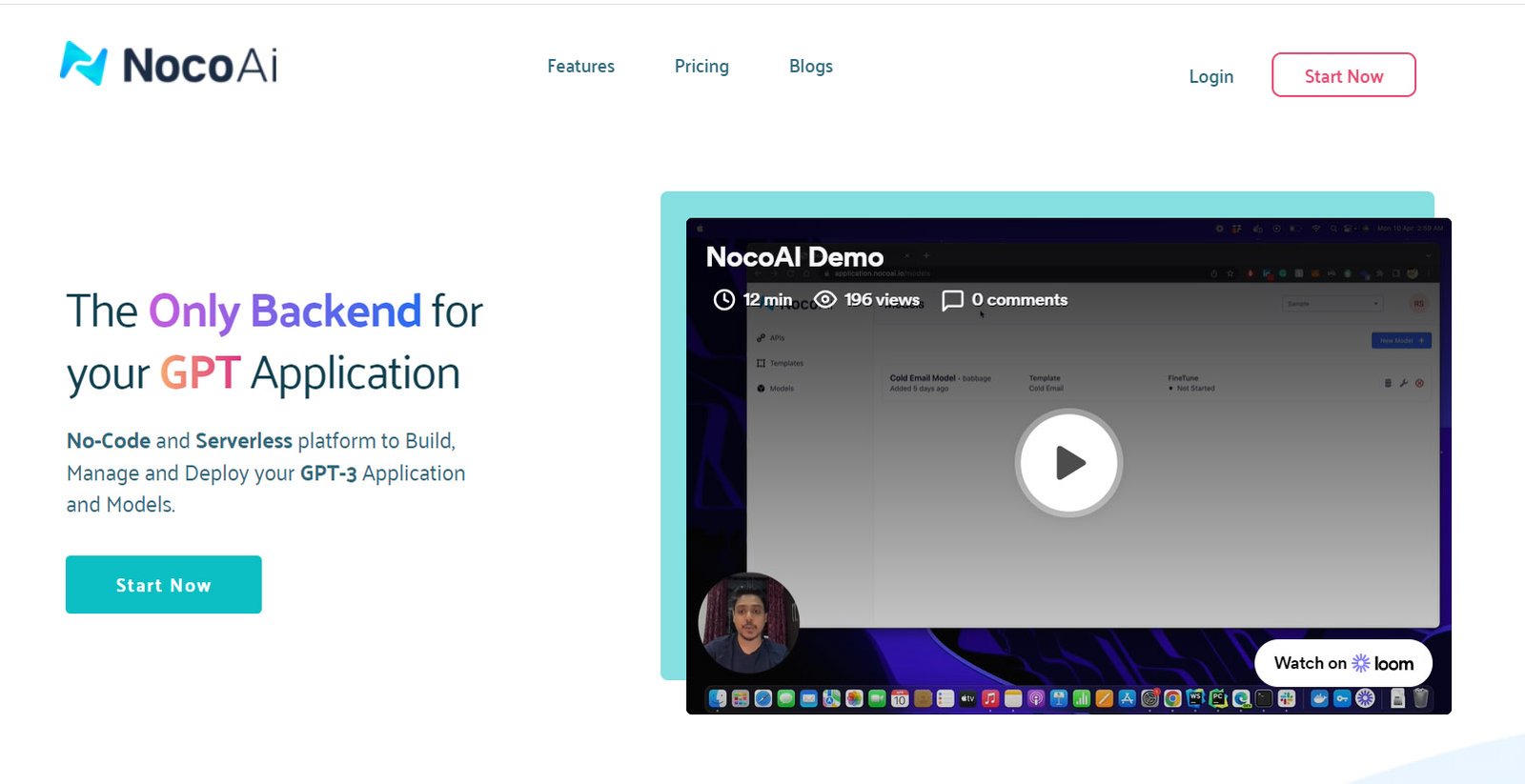Click the Only Backend headline text

(284, 311)
